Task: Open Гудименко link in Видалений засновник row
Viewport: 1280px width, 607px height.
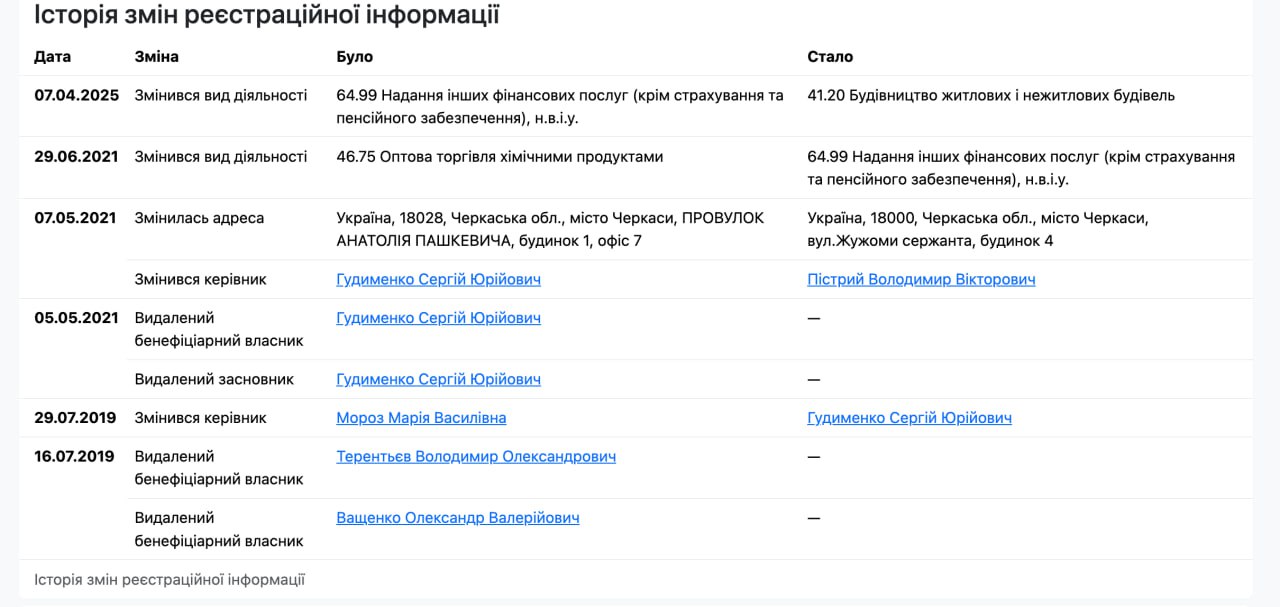Action: coord(438,379)
